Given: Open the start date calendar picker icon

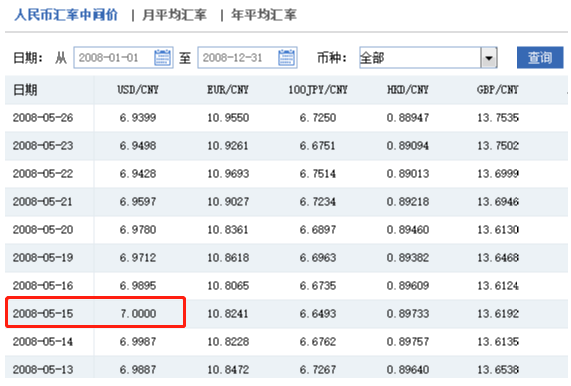Looking at the screenshot, I should [x=162, y=58].
